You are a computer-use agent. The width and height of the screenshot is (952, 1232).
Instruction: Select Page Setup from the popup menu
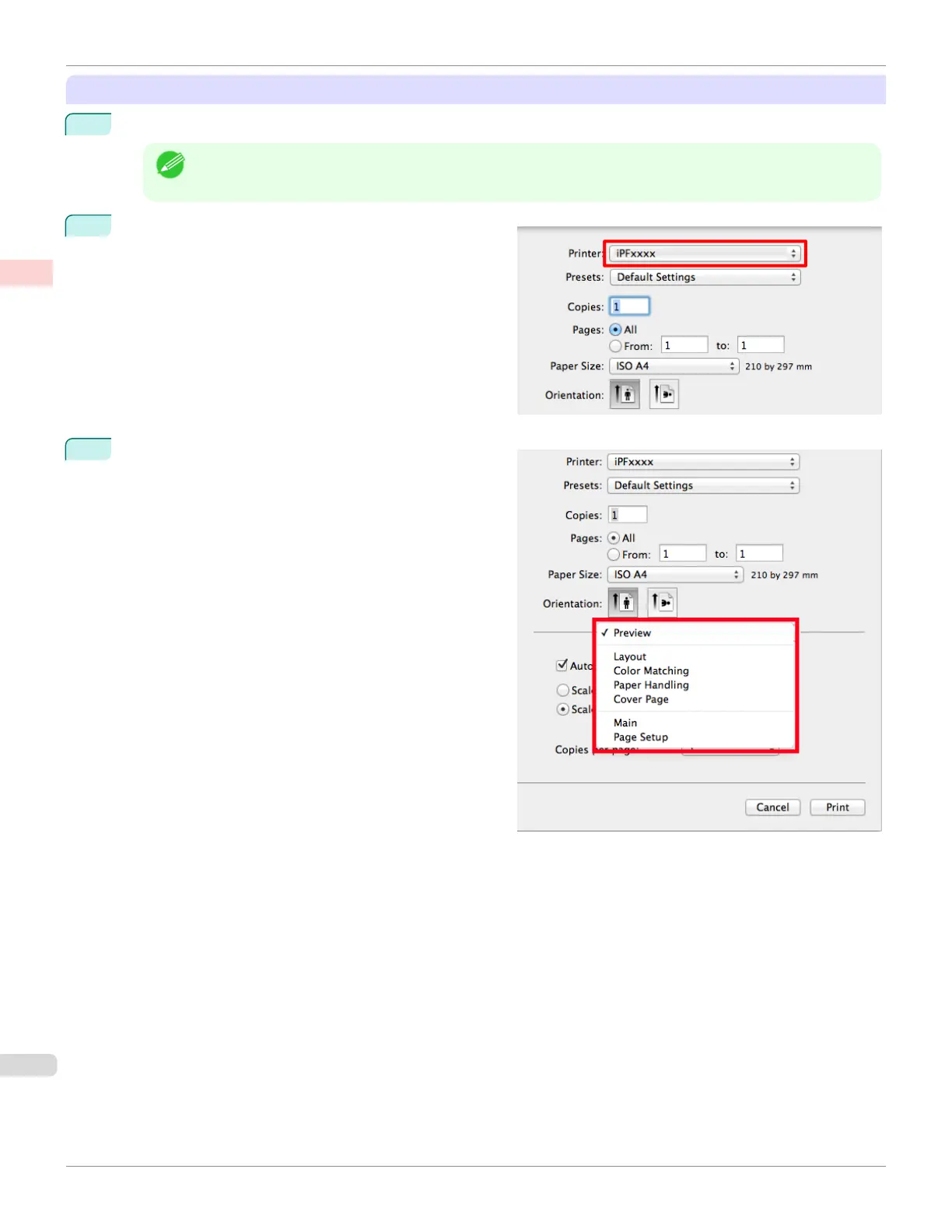(695, 737)
